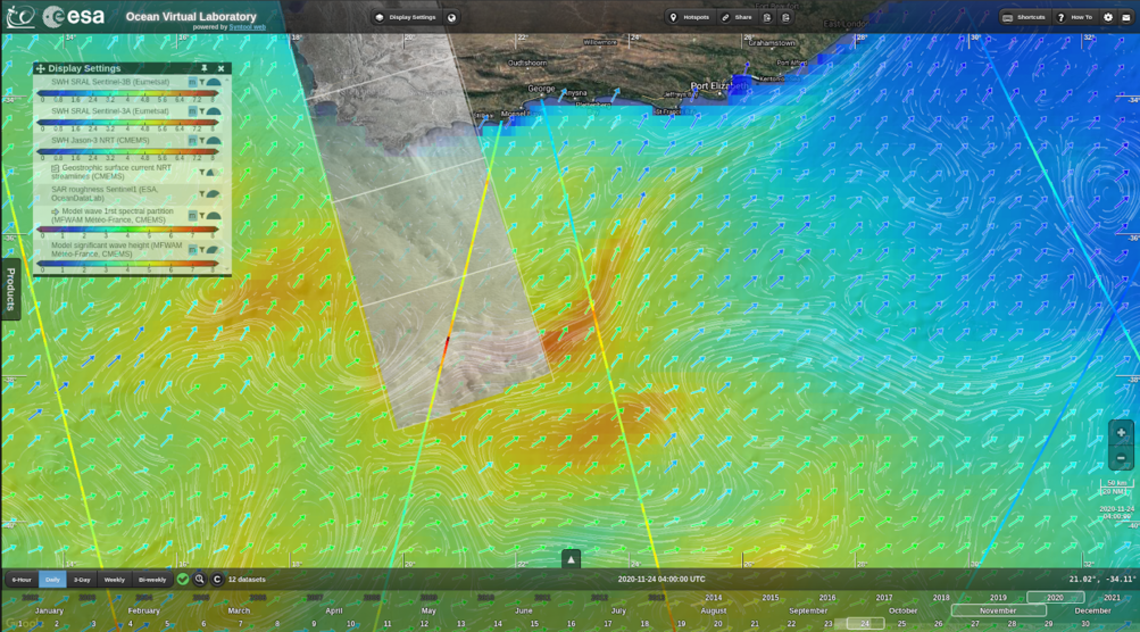Open filter for Model significant wave height
1140x632 pixels.
[202, 249]
